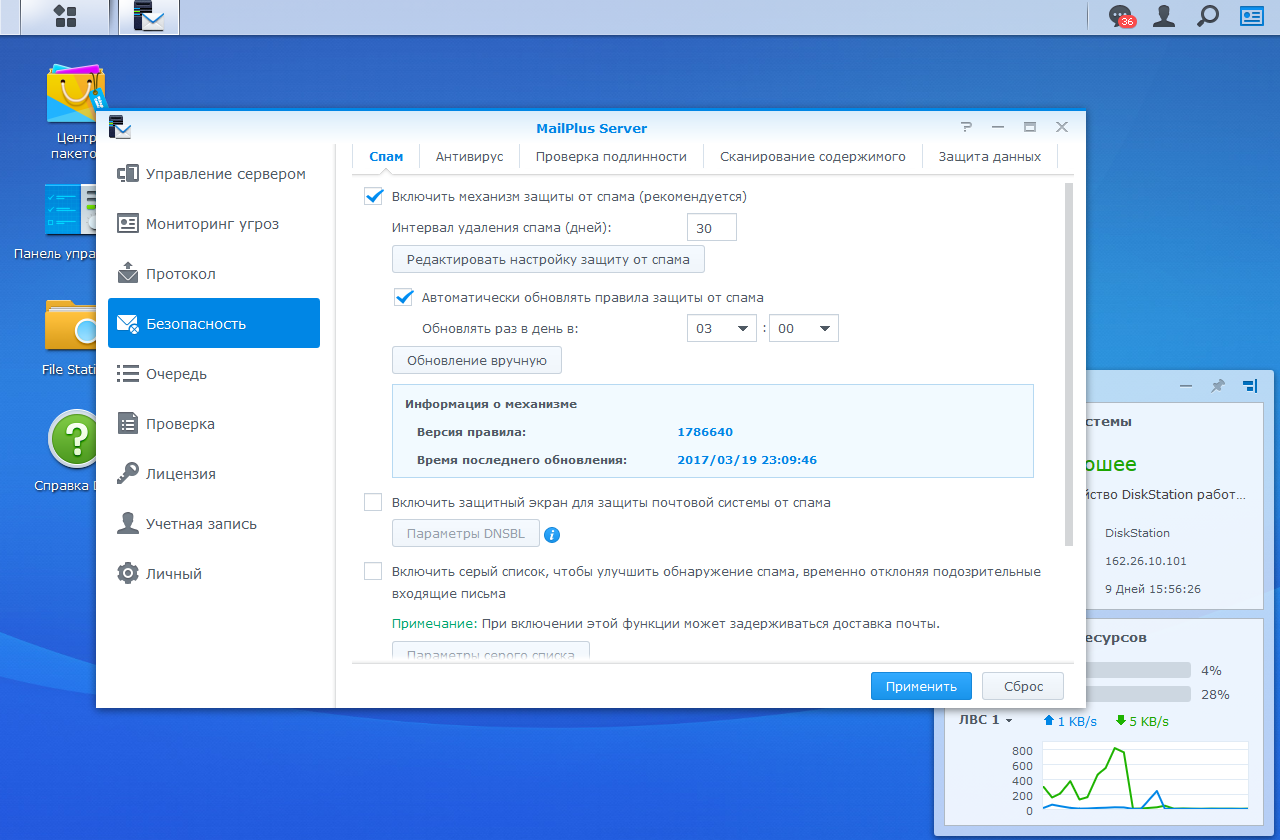Toggle Автоматически обновлять правила защиты от спама
1280x840 pixels.
[403, 297]
